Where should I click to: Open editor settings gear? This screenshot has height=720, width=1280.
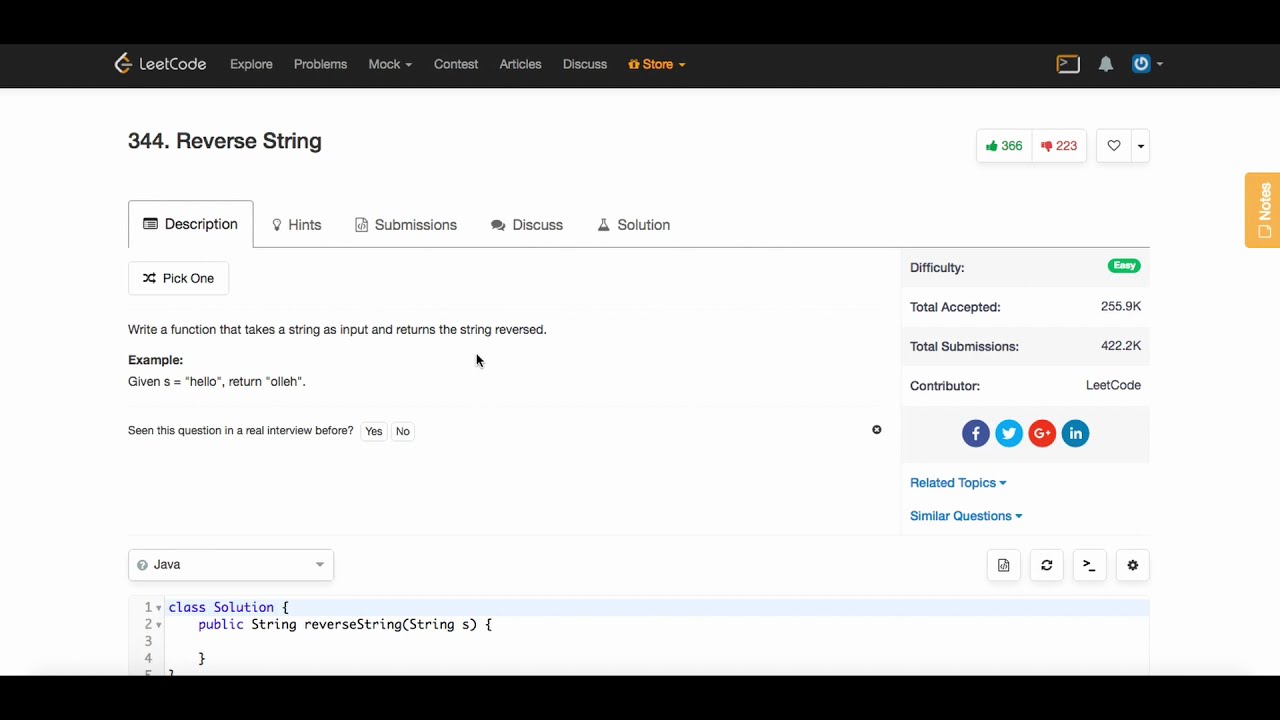click(1133, 565)
